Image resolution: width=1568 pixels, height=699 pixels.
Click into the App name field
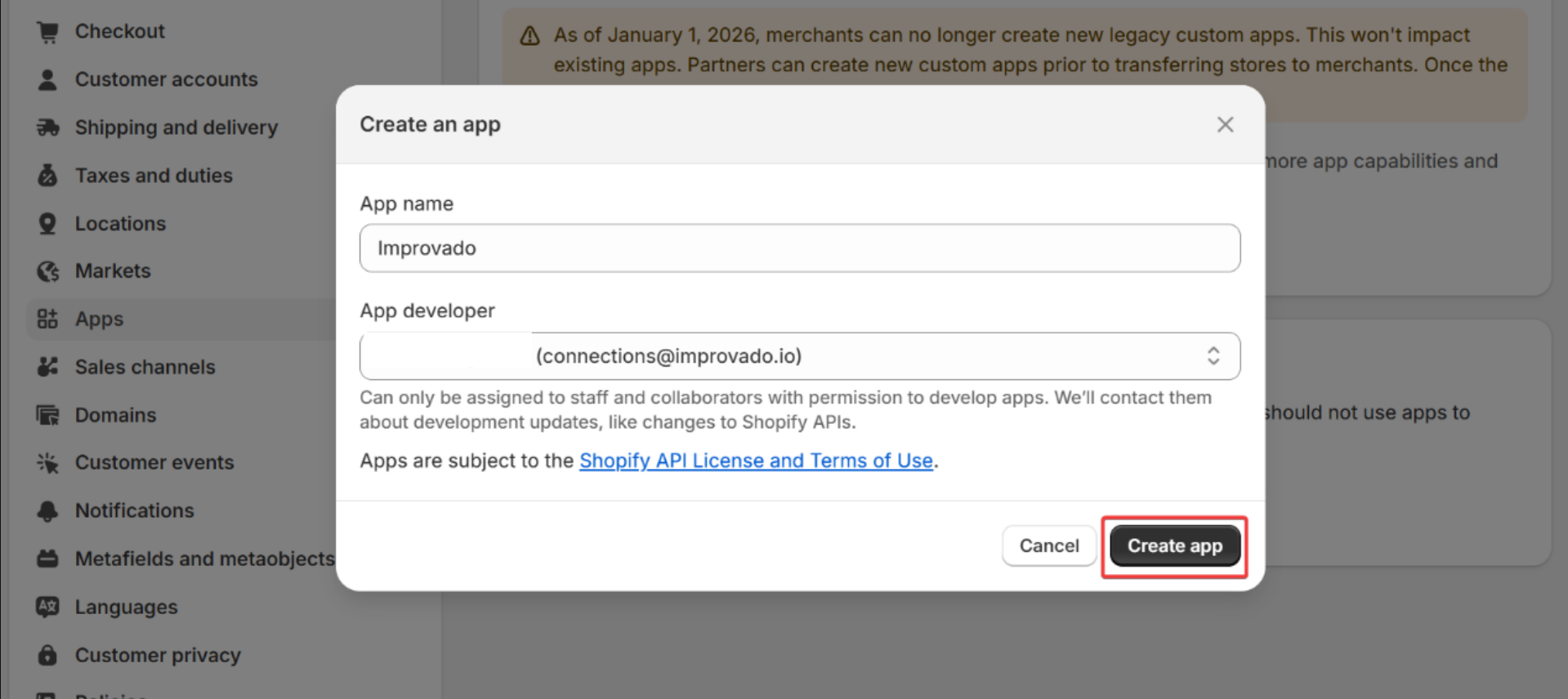[799, 248]
